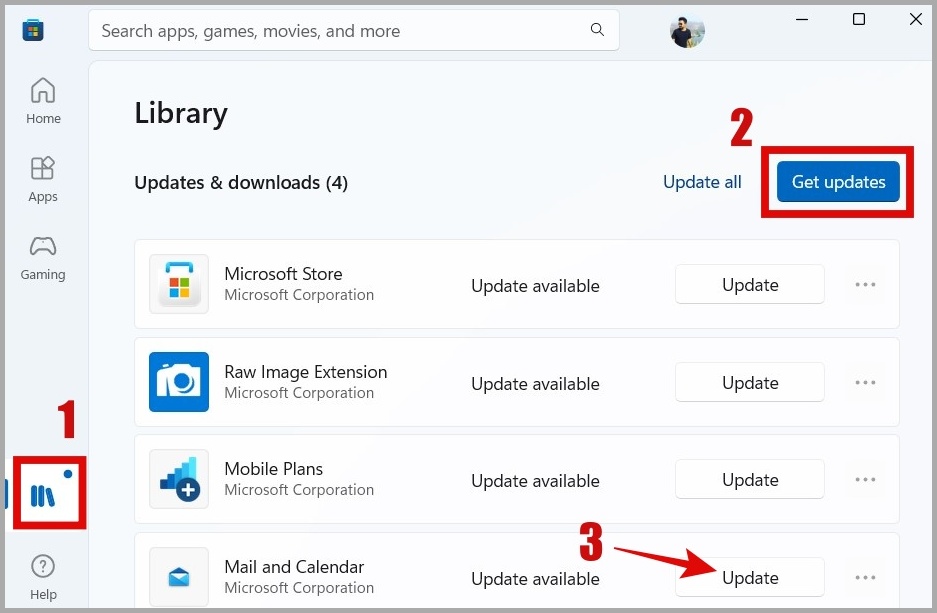Open the Gaming section
Image resolution: width=937 pixels, height=613 pixels.
43,257
